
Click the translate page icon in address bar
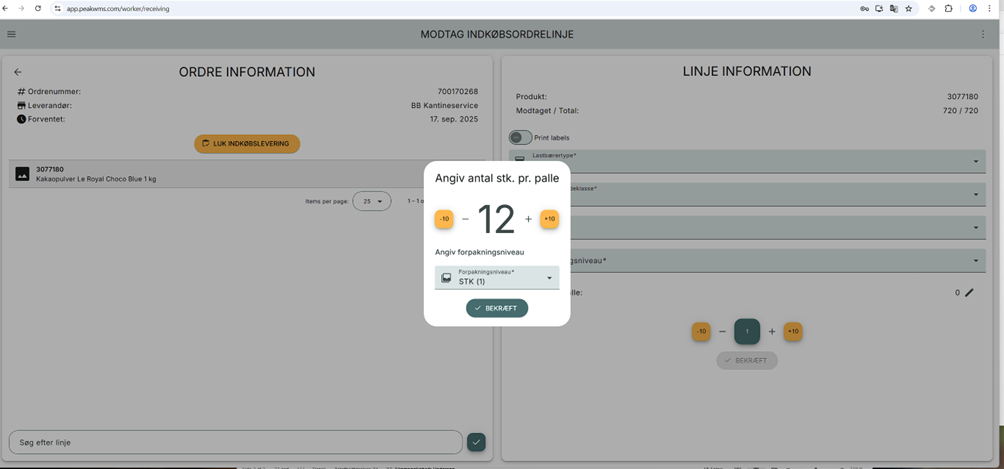(893, 9)
